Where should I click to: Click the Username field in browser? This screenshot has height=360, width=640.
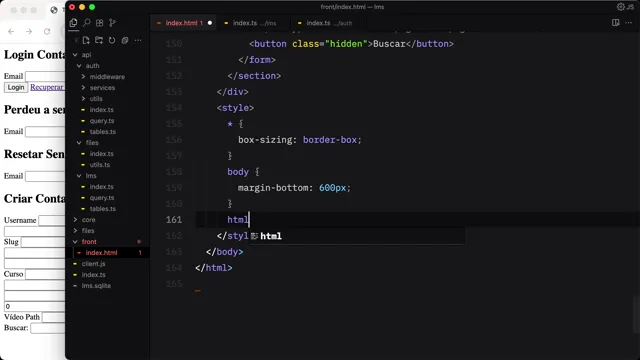pos(51,220)
